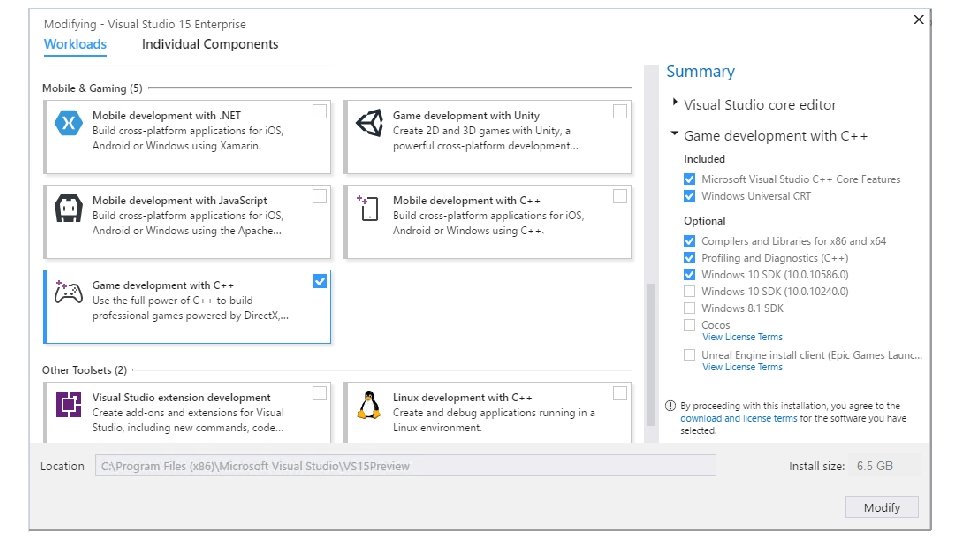Click the game controller icon for C++ games
960x540 pixels.
coord(69,295)
